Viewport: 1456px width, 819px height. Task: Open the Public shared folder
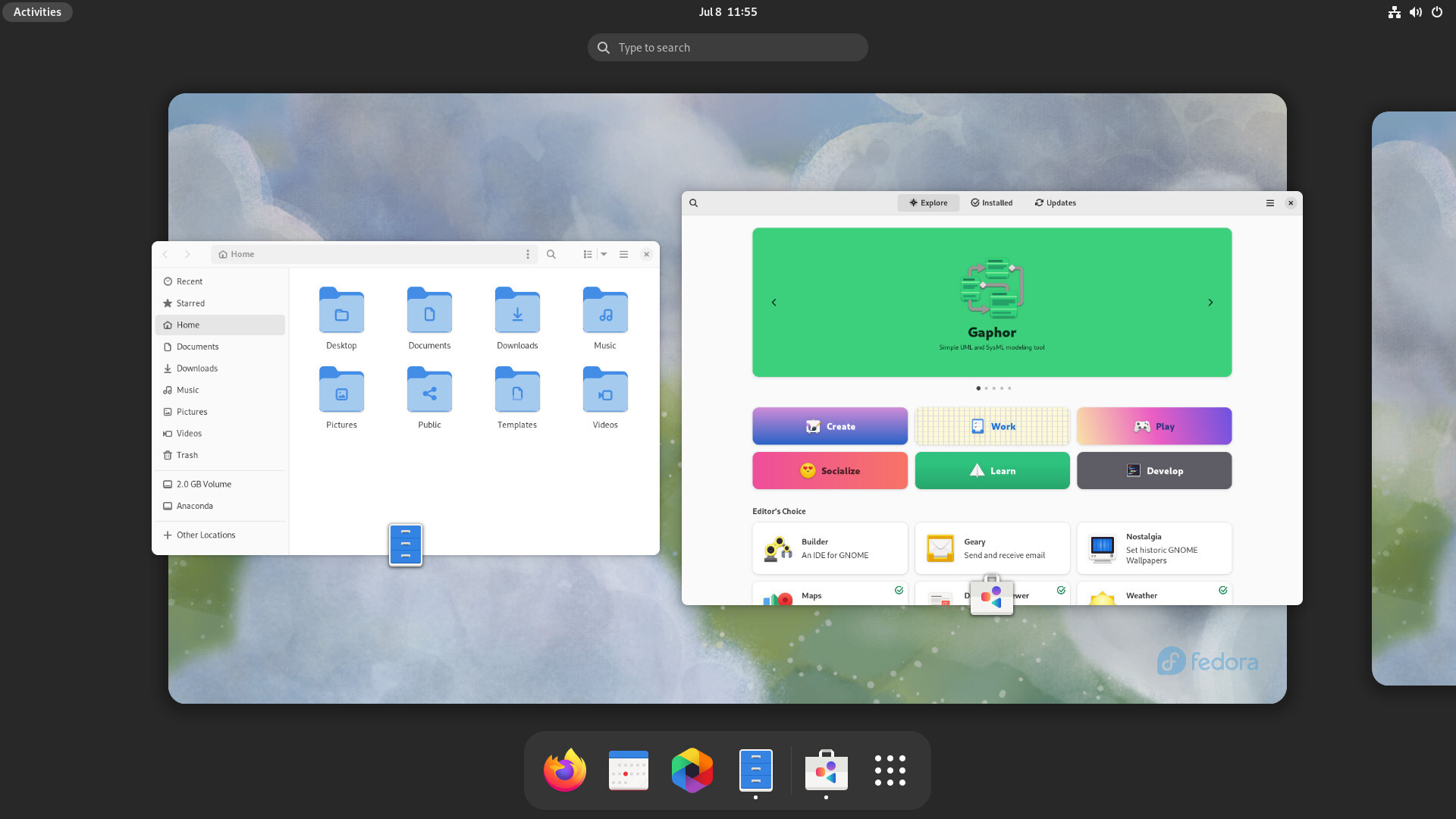tap(429, 391)
